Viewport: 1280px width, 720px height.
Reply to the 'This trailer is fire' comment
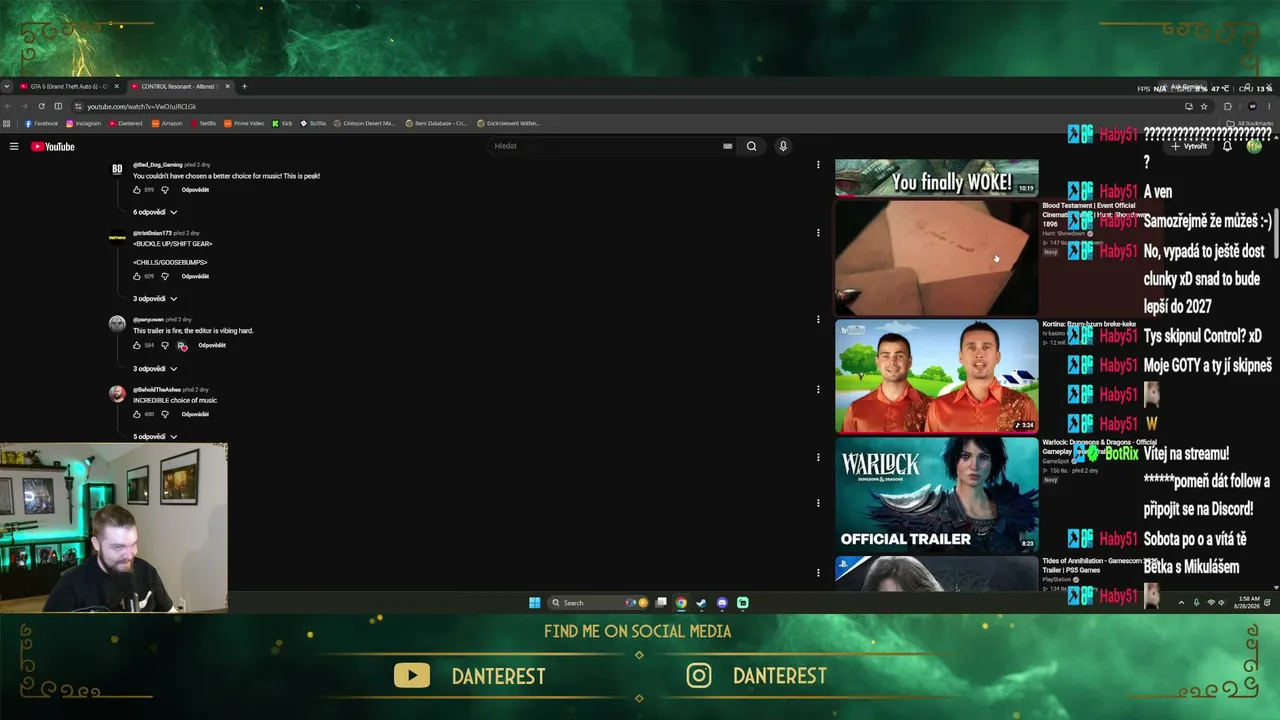[212, 345]
